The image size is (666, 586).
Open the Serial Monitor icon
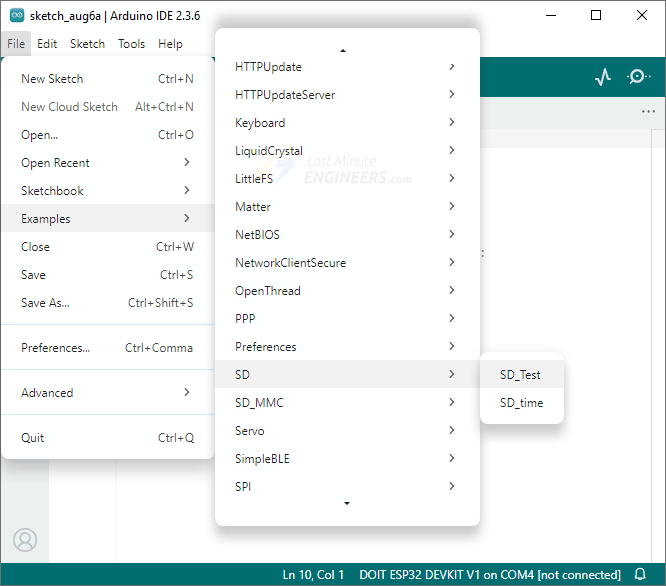click(x=638, y=77)
